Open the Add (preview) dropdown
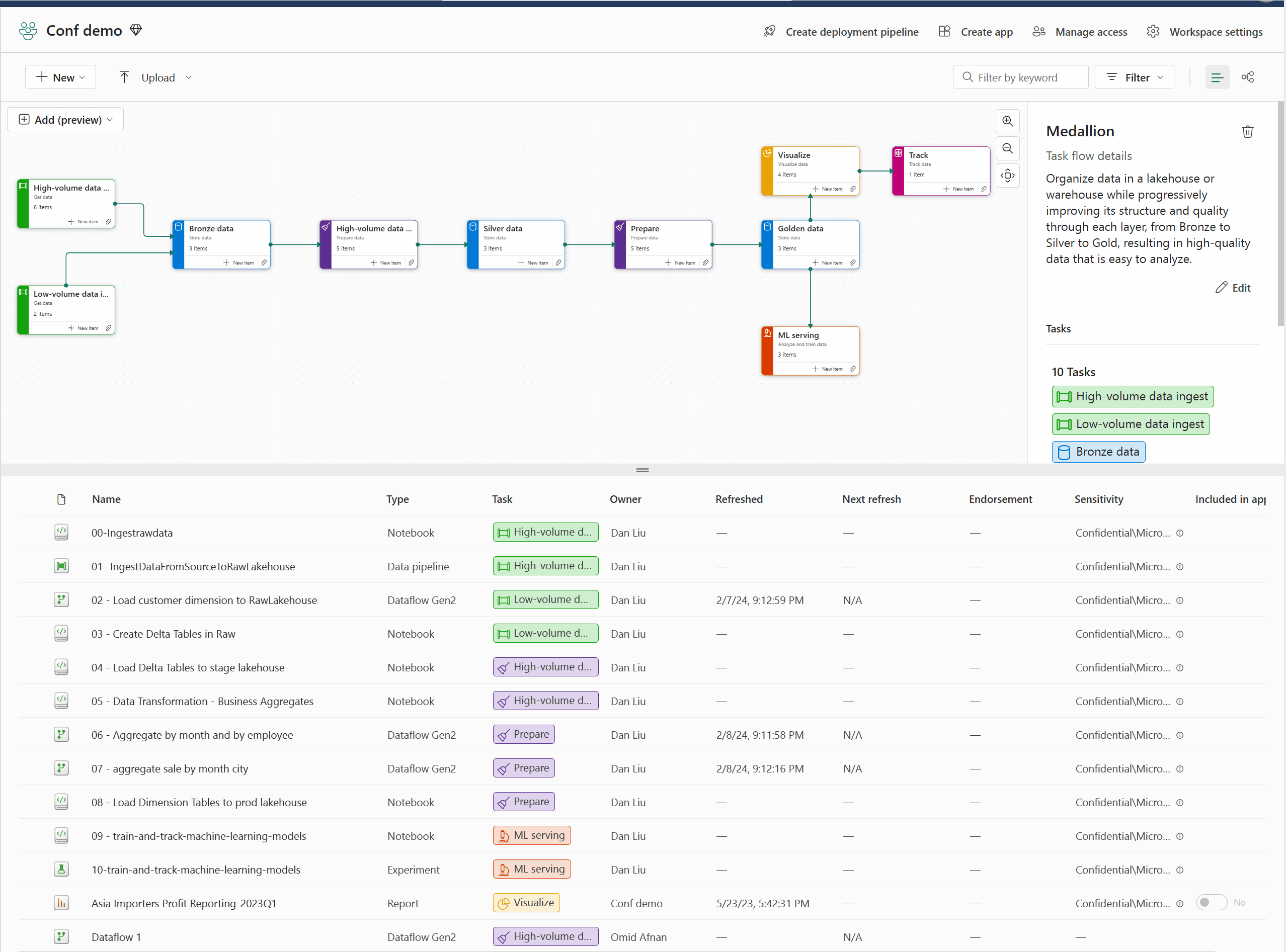Image resolution: width=1286 pixels, height=952 pixels. [x=66, y=119]
